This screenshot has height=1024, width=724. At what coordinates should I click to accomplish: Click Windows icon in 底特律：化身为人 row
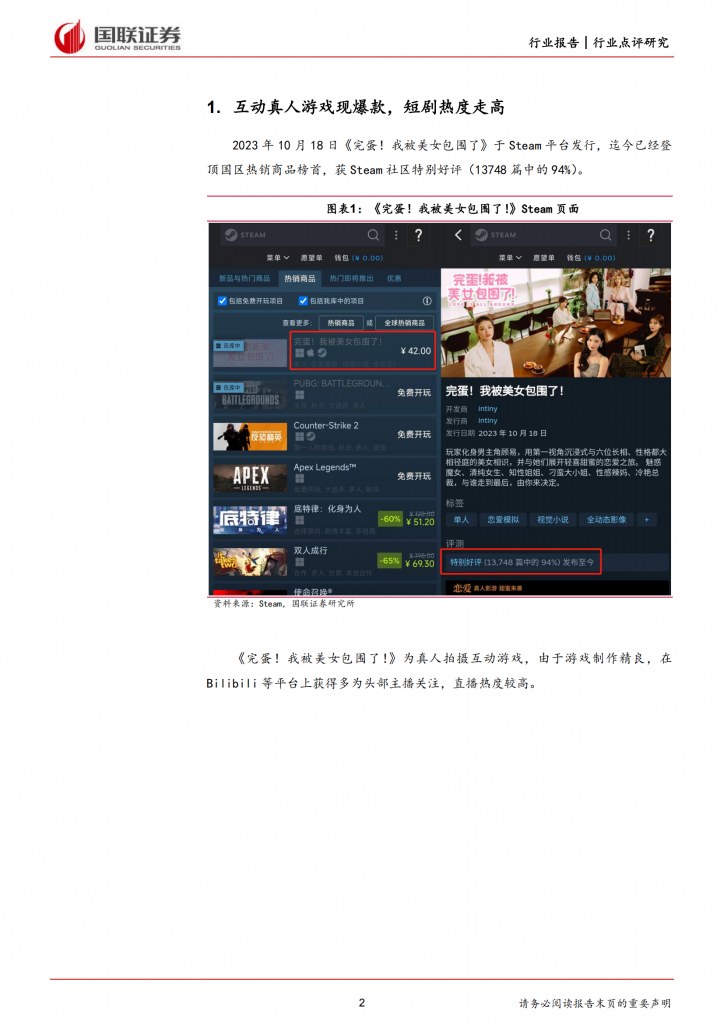click(x=299, y=520)
